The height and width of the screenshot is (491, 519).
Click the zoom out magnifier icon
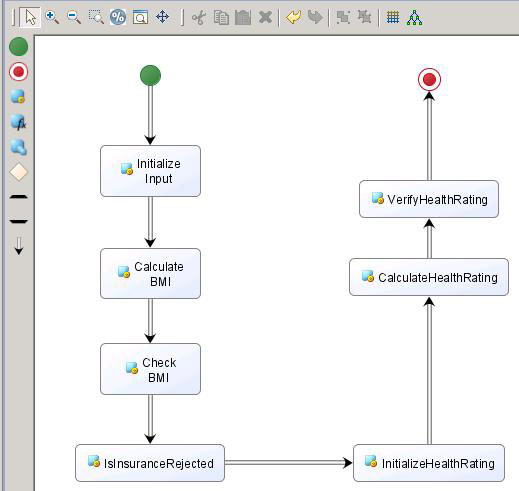(x=74, y=17)
